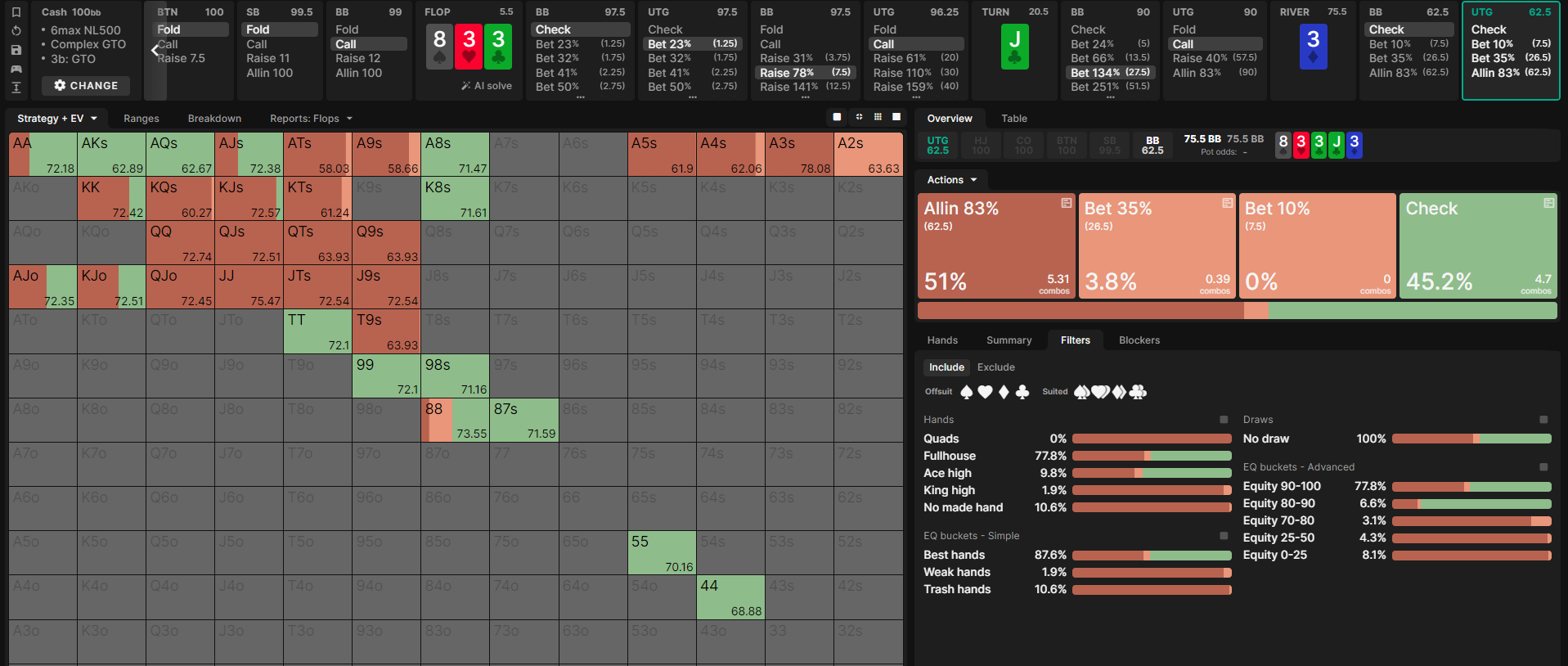The height and width of the screenshot is (666, 1568).
Task: Select the offsuit club filter icon
Action: [x=1022, y=392]
